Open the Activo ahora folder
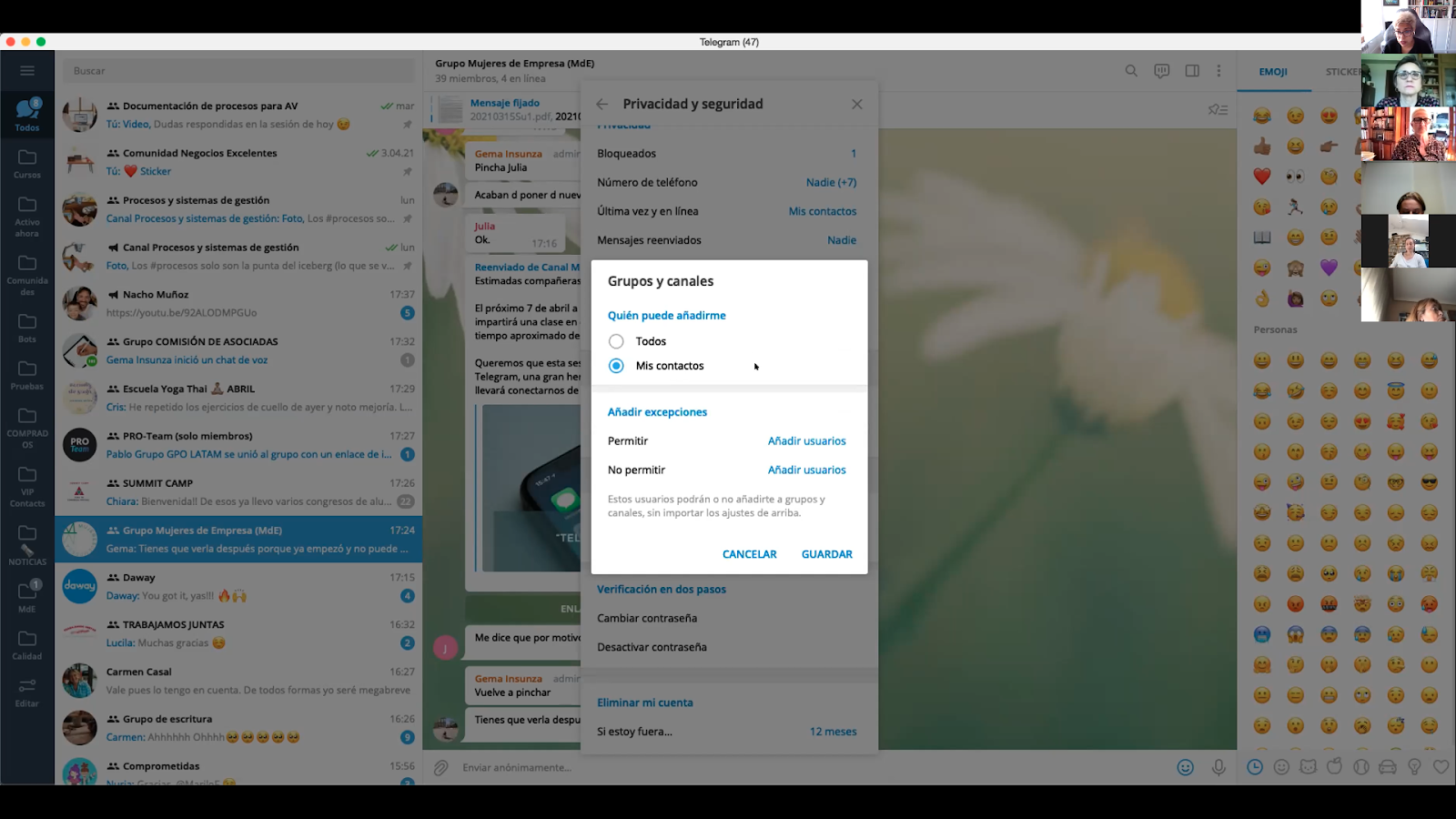 tap(27, 217)
